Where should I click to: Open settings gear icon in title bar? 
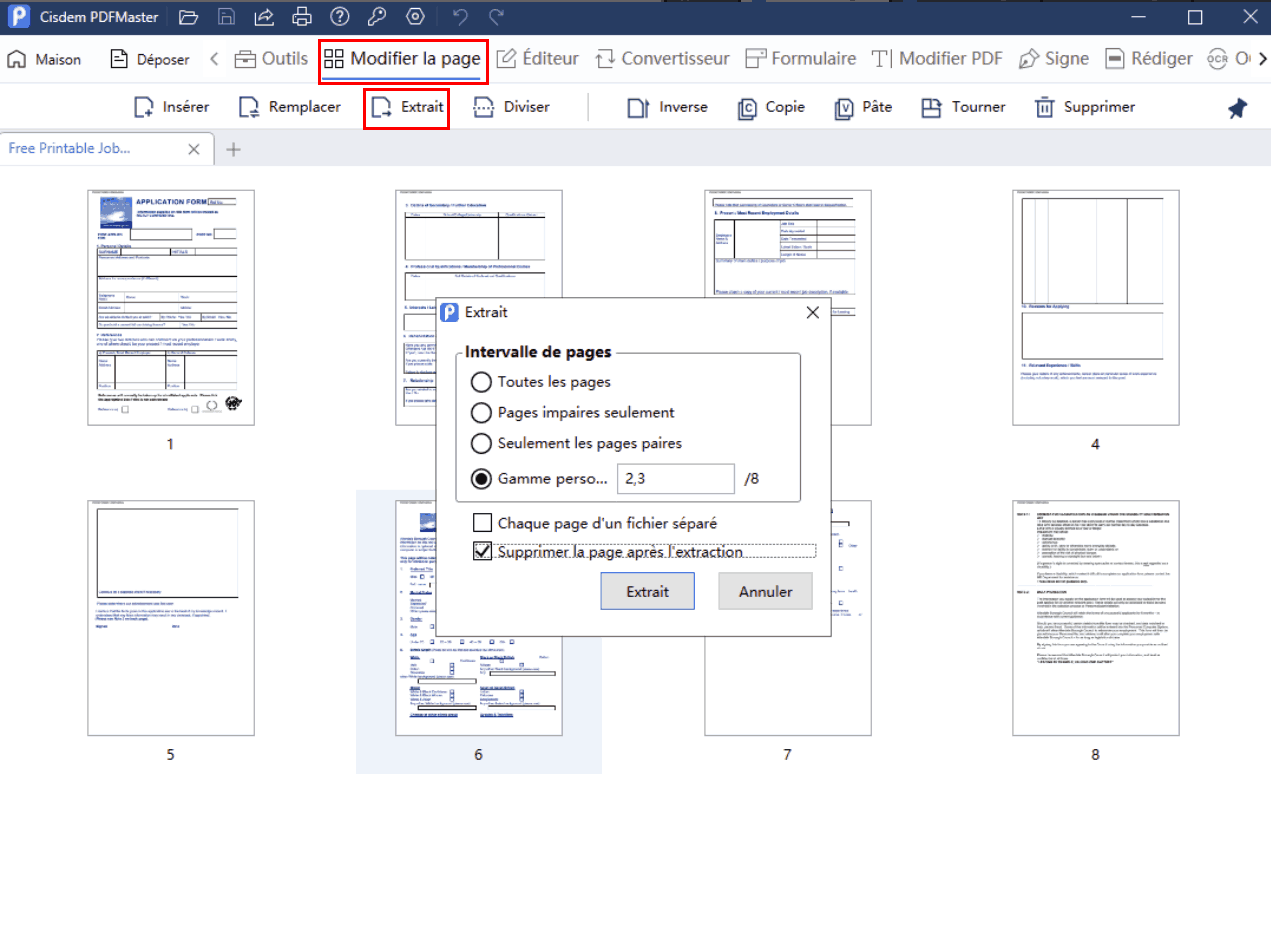[415, 16]
